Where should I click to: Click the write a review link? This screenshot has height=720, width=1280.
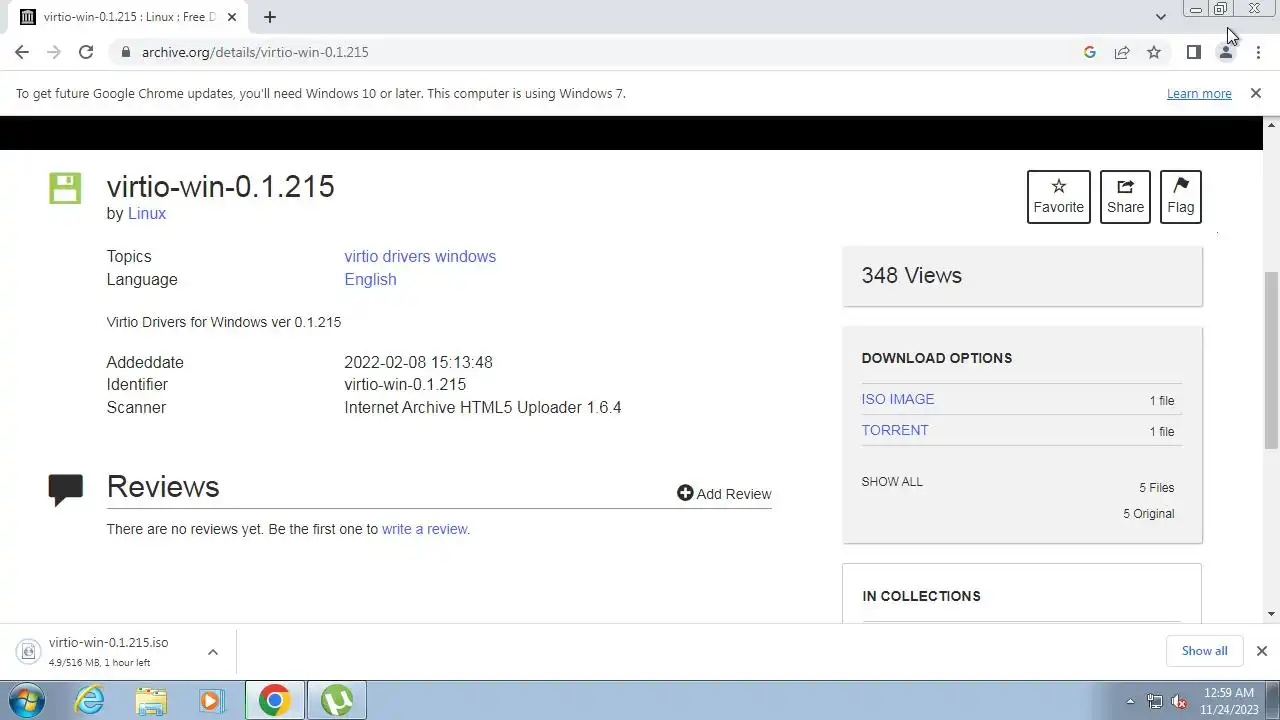(426, 529)
